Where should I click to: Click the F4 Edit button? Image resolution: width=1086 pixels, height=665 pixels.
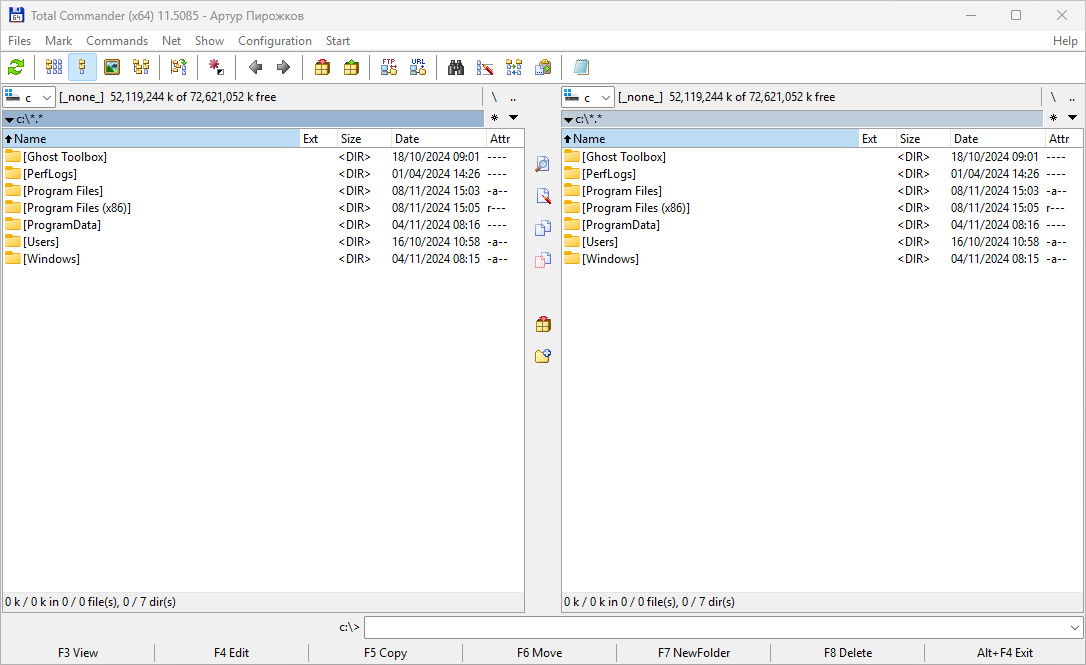coord(231,653)
